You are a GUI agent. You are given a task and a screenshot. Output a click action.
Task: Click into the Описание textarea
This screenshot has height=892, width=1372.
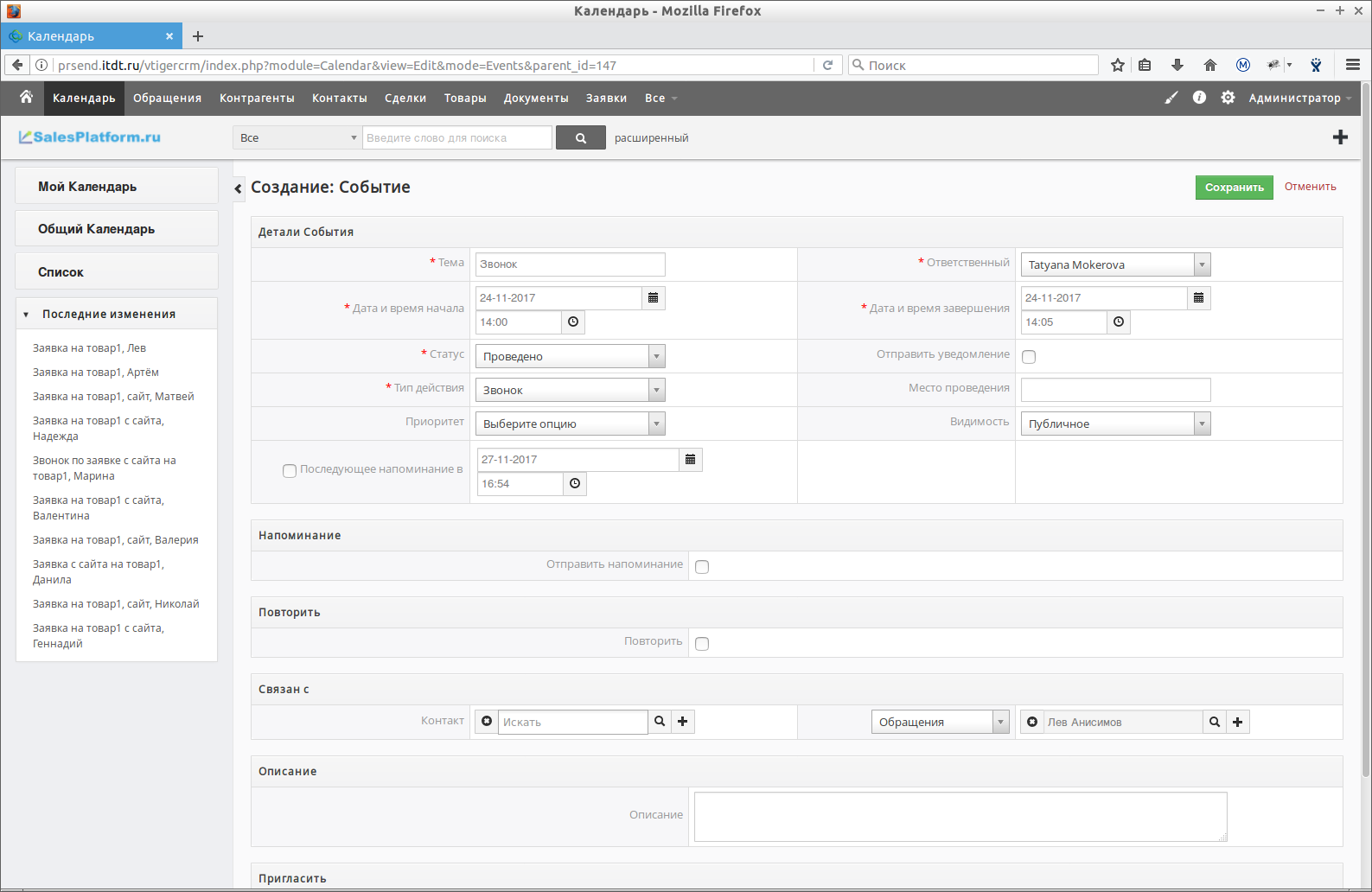pyautogui.click(x=960, y=817)
